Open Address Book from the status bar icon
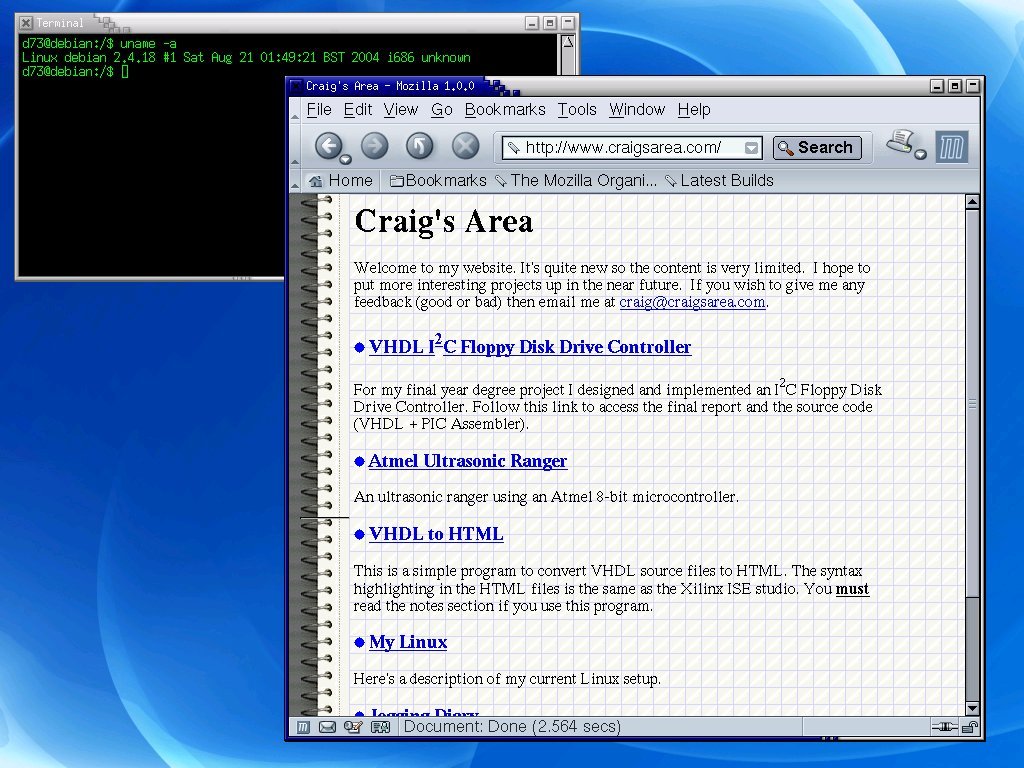This screenshot has width=1024, height=768. tap(380, 727)
